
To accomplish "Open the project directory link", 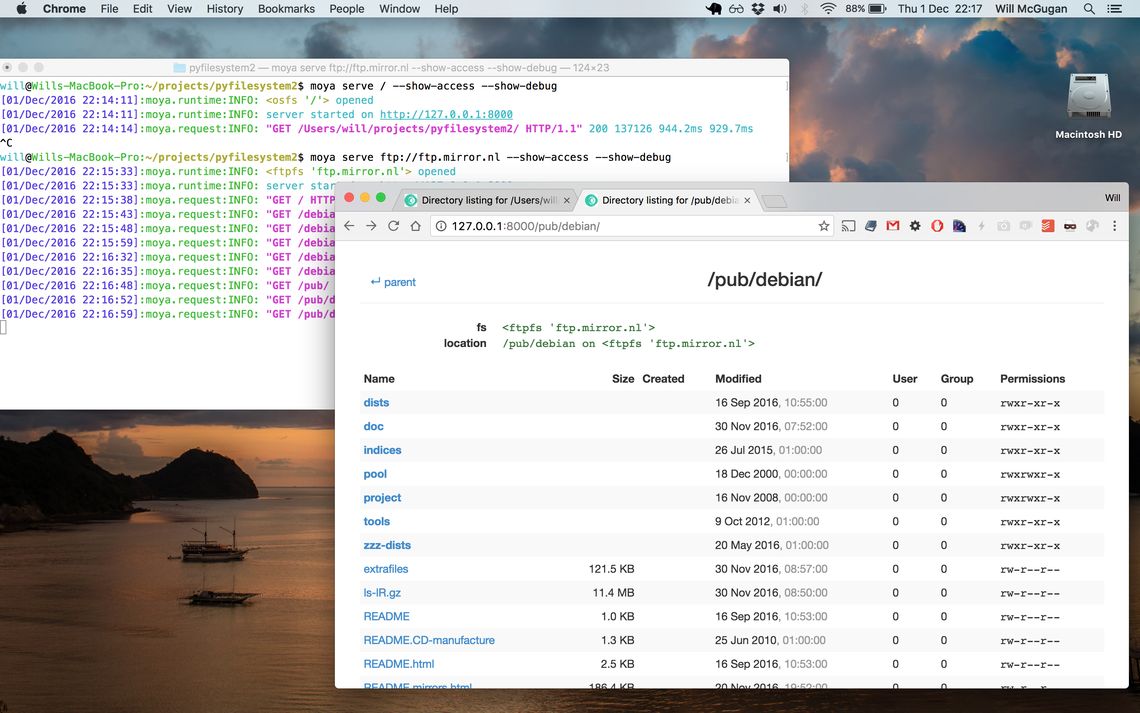I will tap(382, 498).
